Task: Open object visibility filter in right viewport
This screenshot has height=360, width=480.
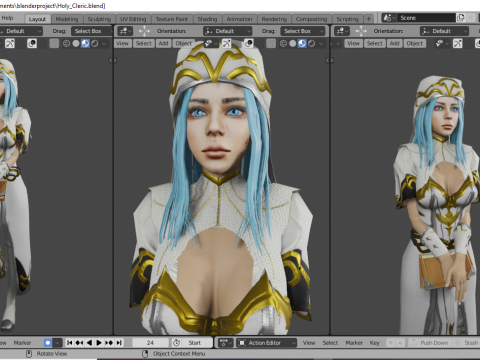Action: click(442, 43)
